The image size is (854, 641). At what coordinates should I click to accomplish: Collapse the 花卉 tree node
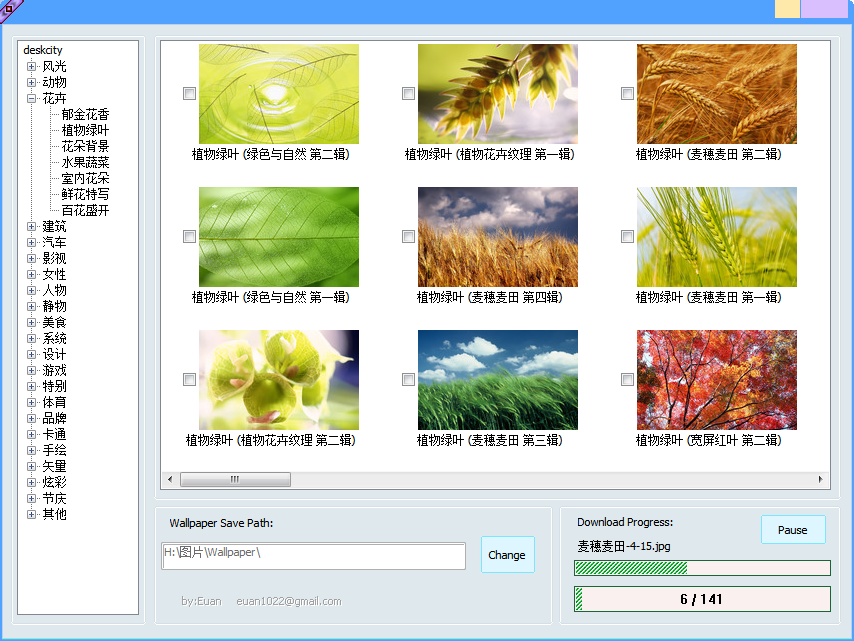pos(32,98)
